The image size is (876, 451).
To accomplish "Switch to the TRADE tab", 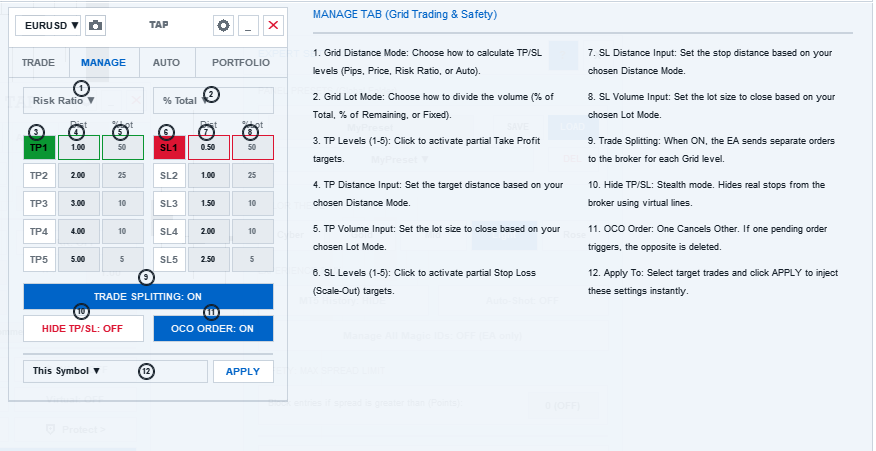I will (39, 63).
